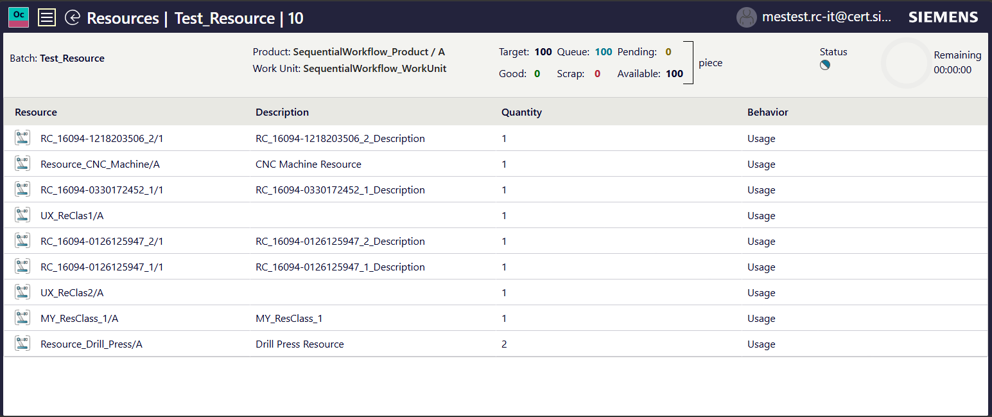Click resource icon for RC_16094-0126125947_2/1
992x417 pixels.
tap(23, 240)
